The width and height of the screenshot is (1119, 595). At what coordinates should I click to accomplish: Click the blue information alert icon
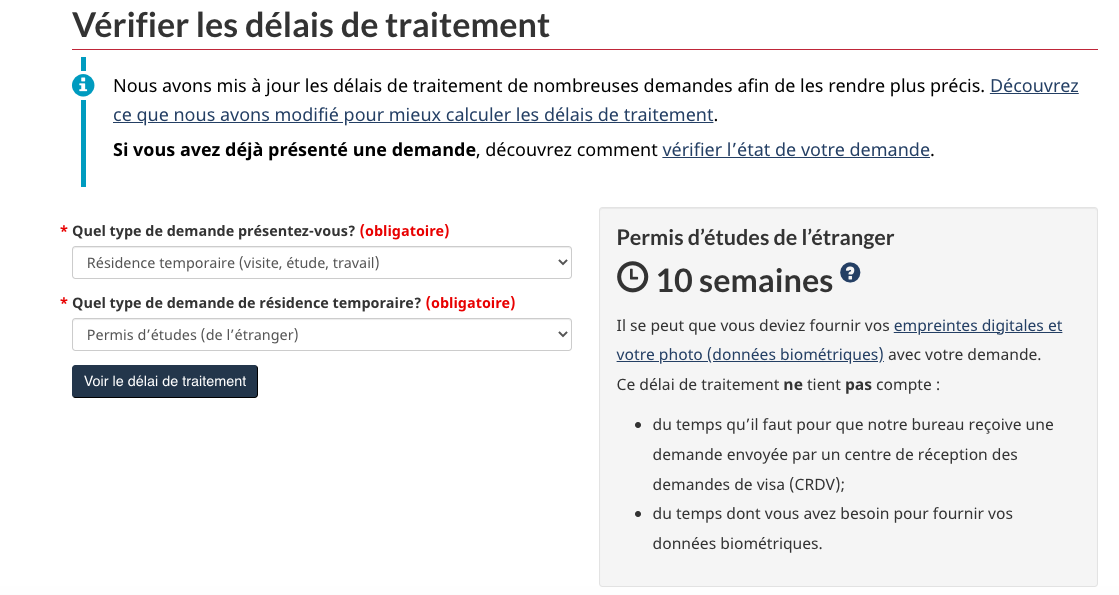click(x=83, y=85)
